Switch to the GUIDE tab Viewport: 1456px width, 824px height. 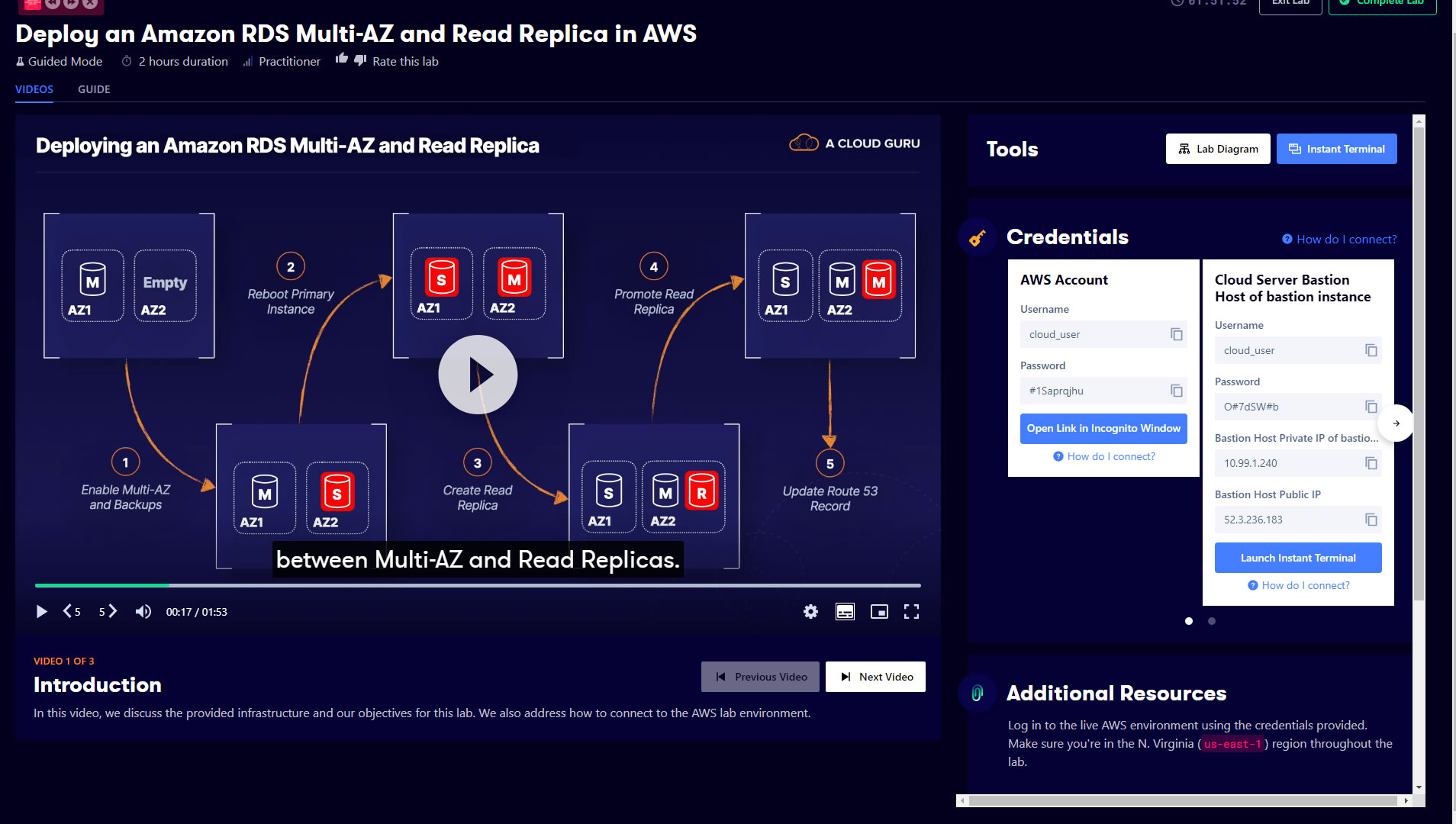94,89
